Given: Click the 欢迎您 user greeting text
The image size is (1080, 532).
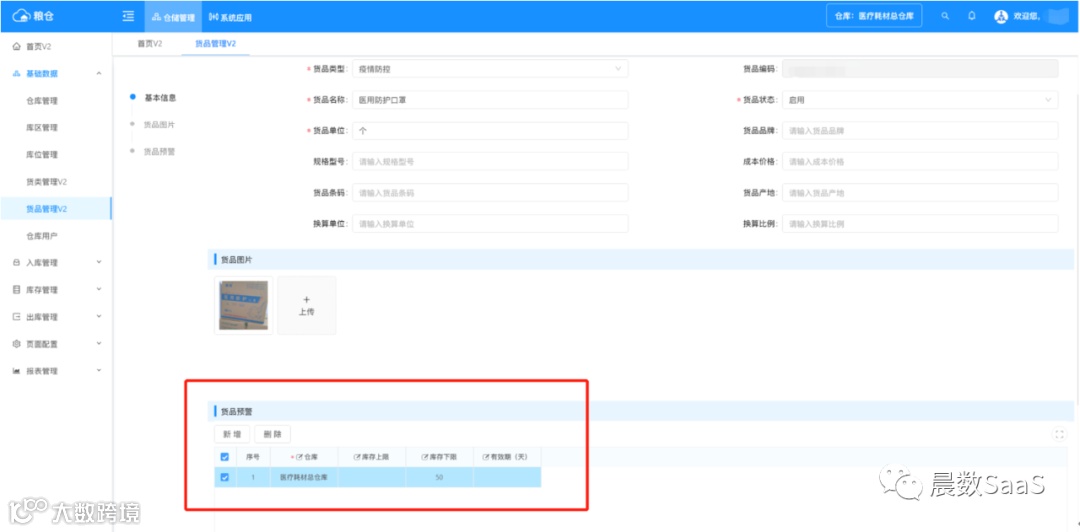Looking at the screenshot, I should 1027,17.
